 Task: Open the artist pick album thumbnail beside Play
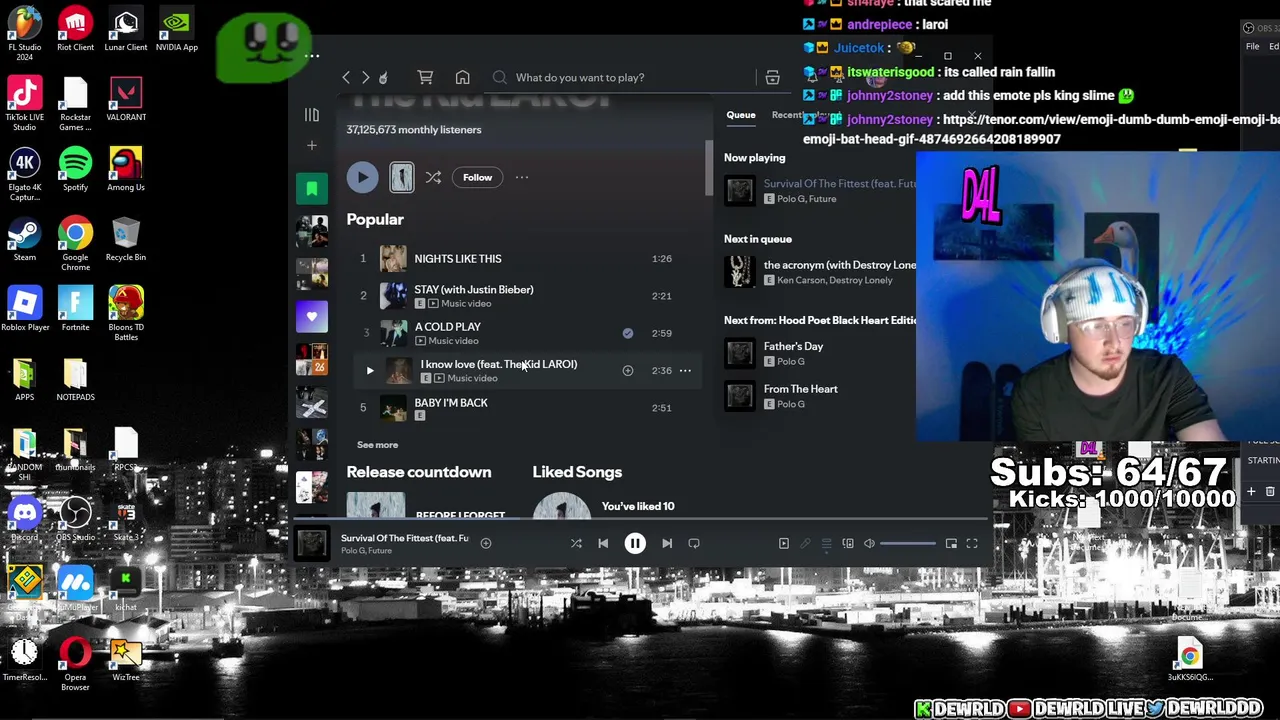tap(401, 177)
